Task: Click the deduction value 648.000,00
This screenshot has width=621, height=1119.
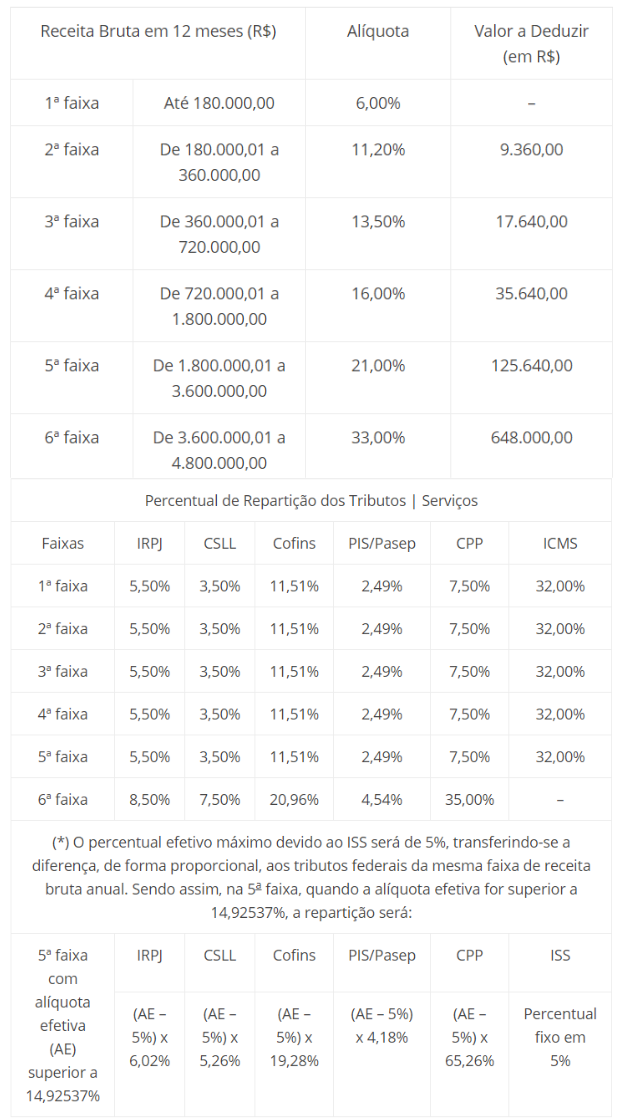Action: (531, 438)
